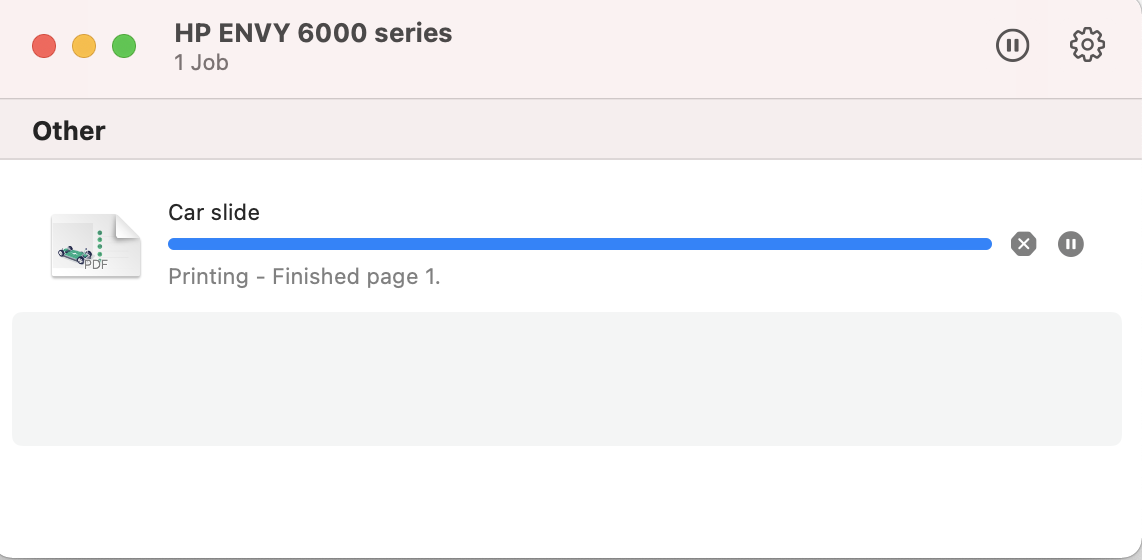The height and width of the screenshot is (560, 1142).
Task: Click the Car slide job name
Action: point(213,213)
